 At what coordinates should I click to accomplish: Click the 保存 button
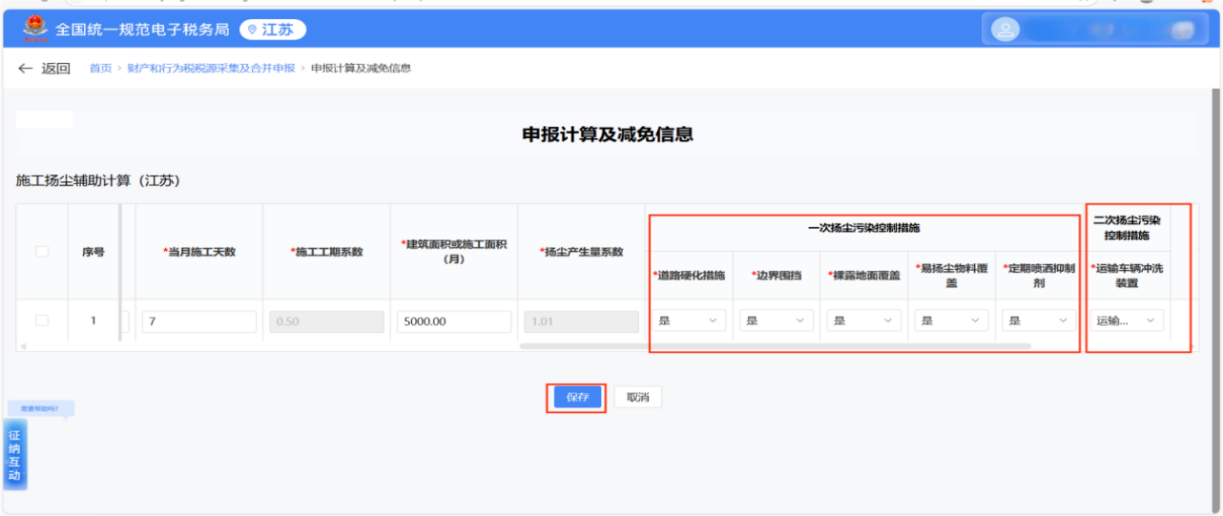(x=577, y=397)
